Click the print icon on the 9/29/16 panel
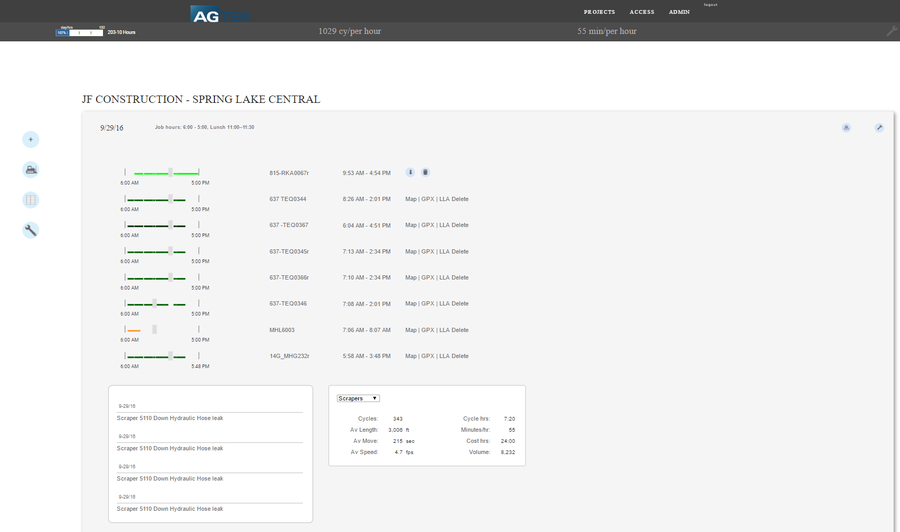The image size is (900, 532). [846, 128]
